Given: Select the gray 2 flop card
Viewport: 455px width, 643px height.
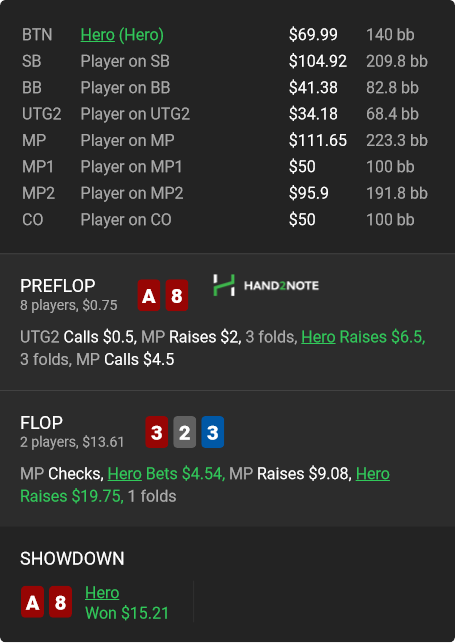Looking at the screenshot, I should point(184,432).
